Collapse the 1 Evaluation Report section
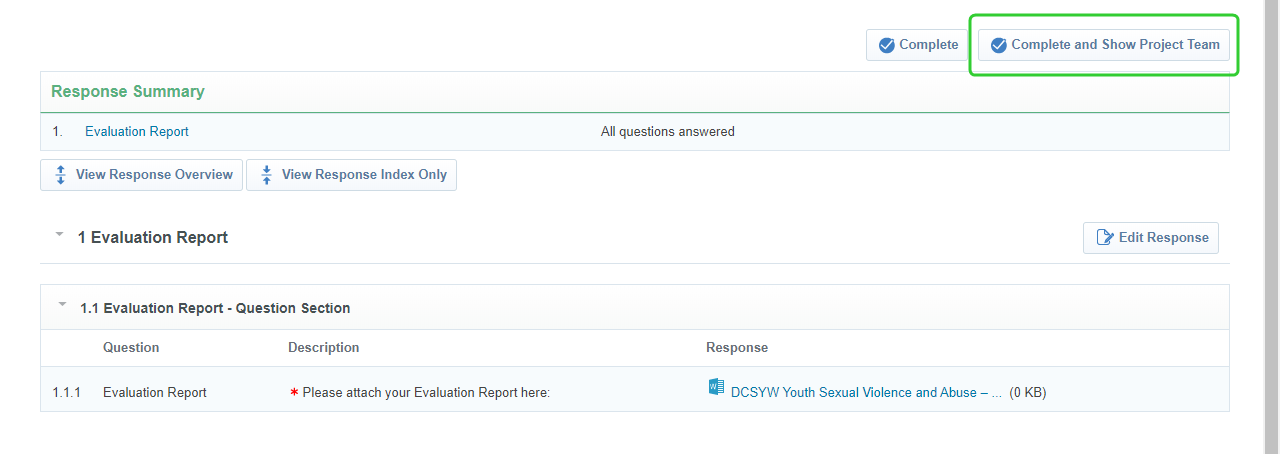1280x454 pixels. click(x=60, y=234)
